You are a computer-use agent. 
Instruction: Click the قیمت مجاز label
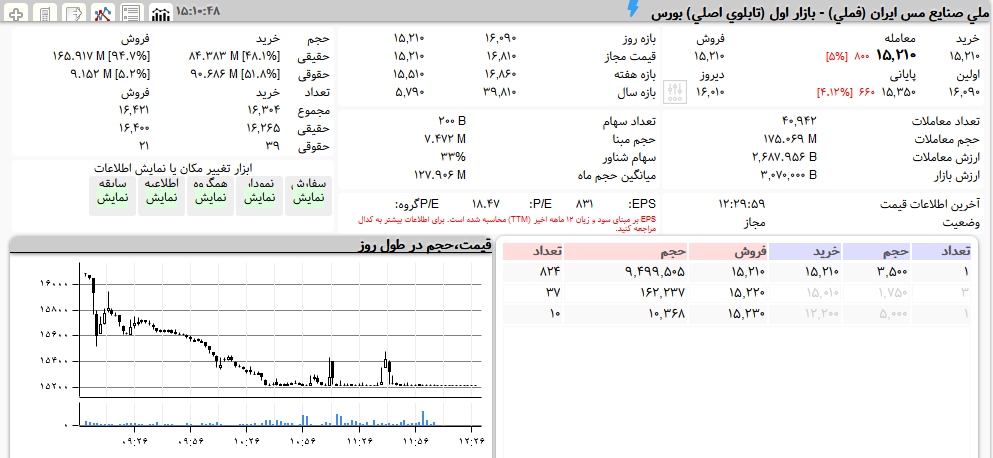coord(630,57)
